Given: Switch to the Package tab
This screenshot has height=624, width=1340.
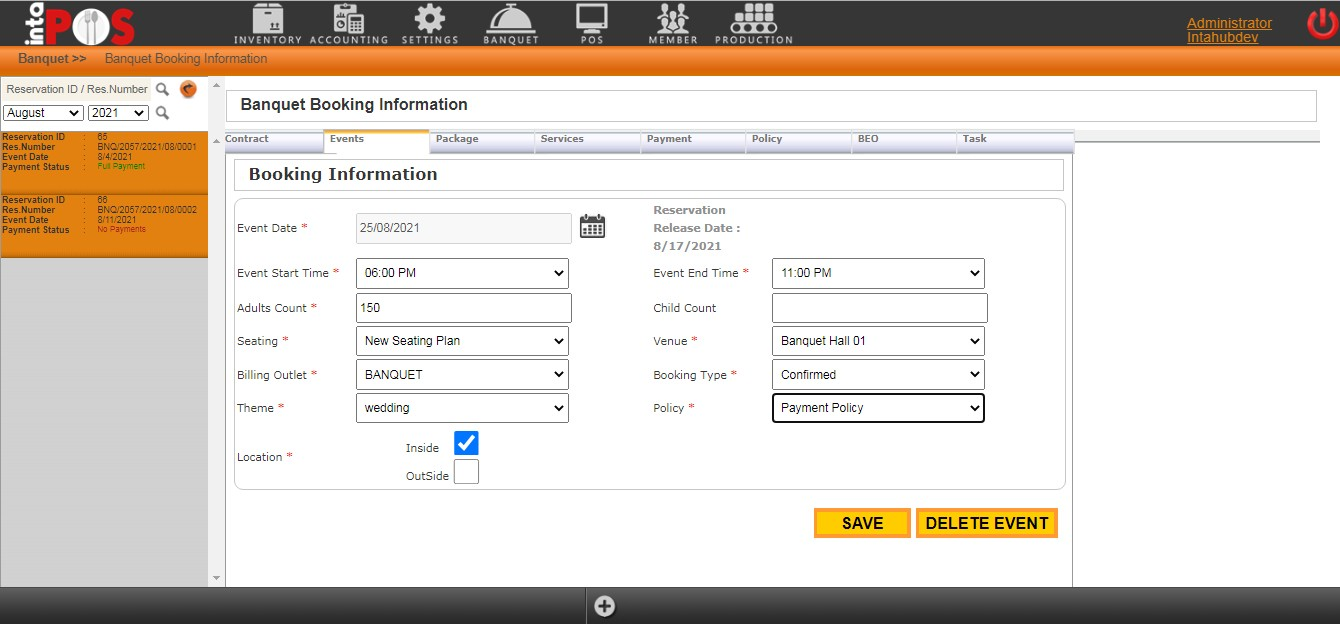Looking at the screenshot, I should tap(481, 140).
